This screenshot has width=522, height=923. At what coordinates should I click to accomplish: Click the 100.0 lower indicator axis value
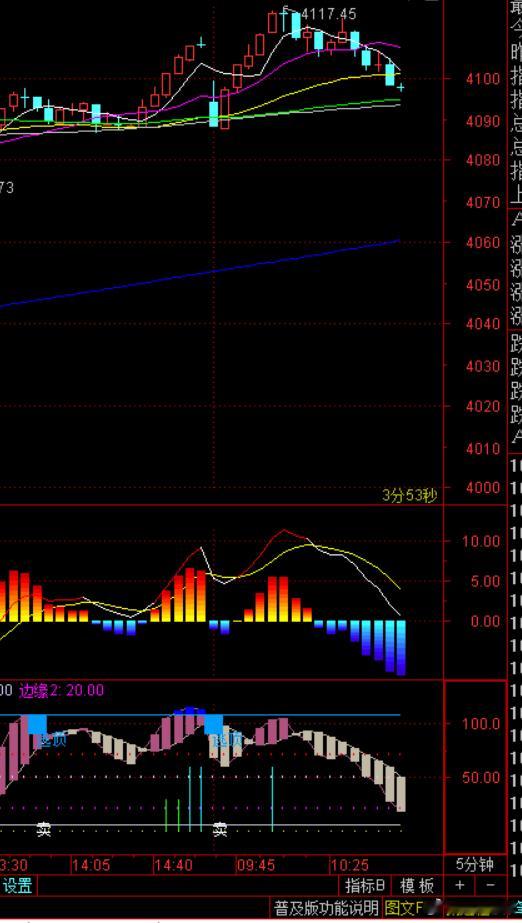tap(481, 723)
